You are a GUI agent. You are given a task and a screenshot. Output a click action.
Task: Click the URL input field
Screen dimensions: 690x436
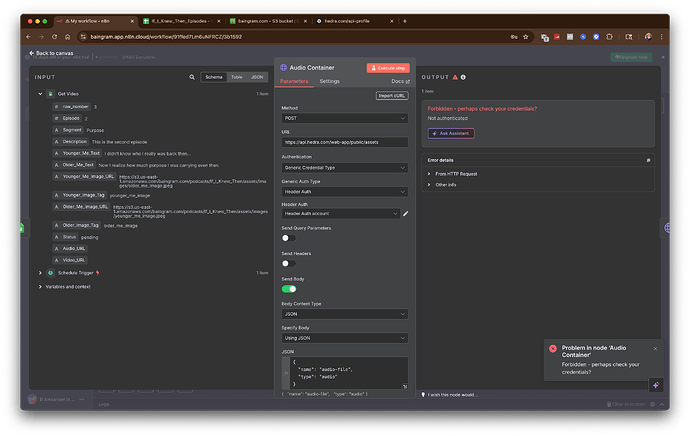(x=345, y=142)
